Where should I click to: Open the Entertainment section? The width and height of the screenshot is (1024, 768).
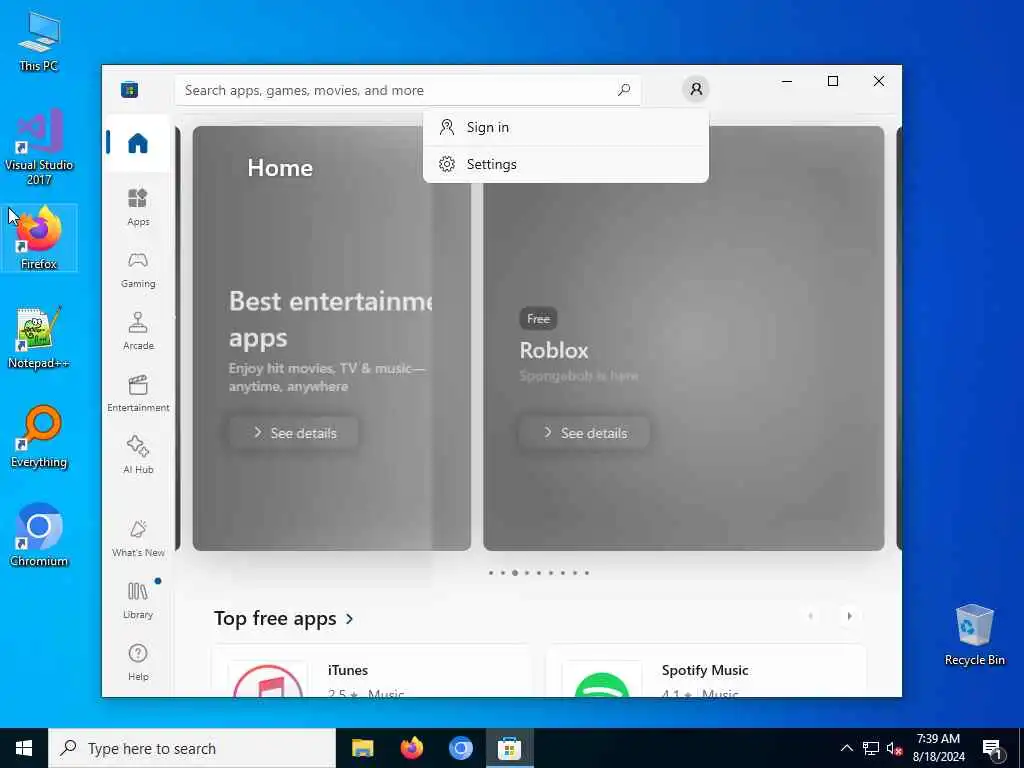(138, 393)
